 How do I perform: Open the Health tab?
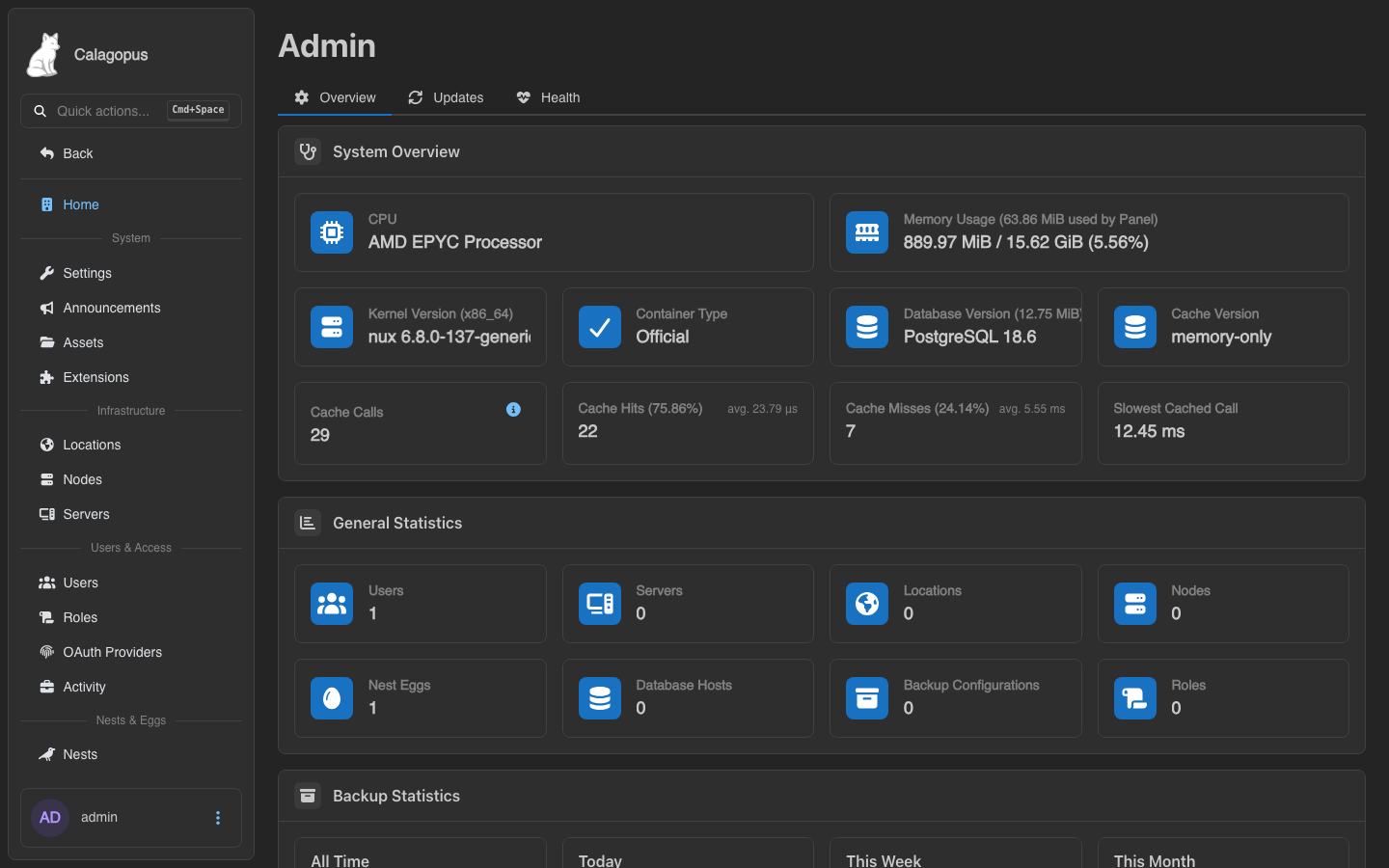click(548, 97)
